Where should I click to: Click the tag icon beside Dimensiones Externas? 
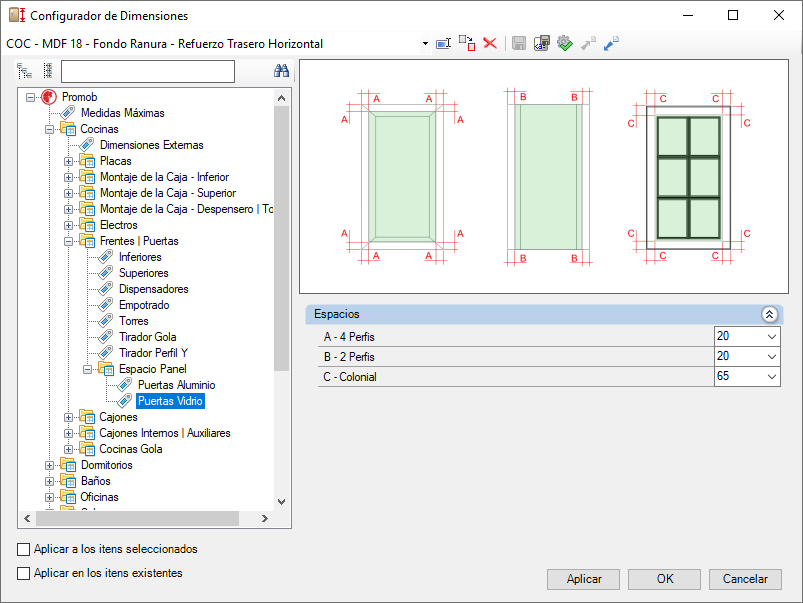[87, 145]
